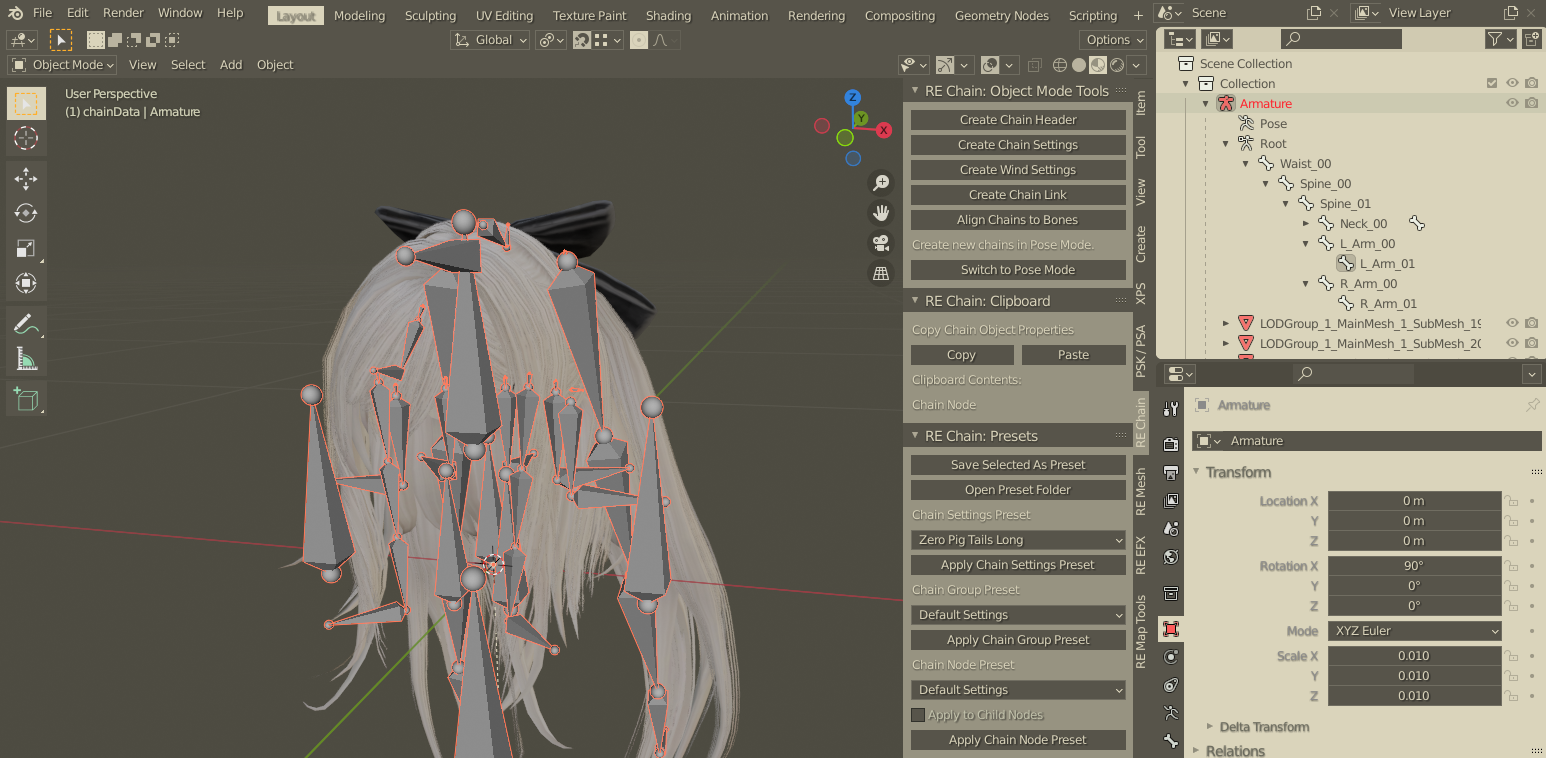Open the viewport Add menu
Viewport: 1546px width, 758px height.
pos(231,65)
